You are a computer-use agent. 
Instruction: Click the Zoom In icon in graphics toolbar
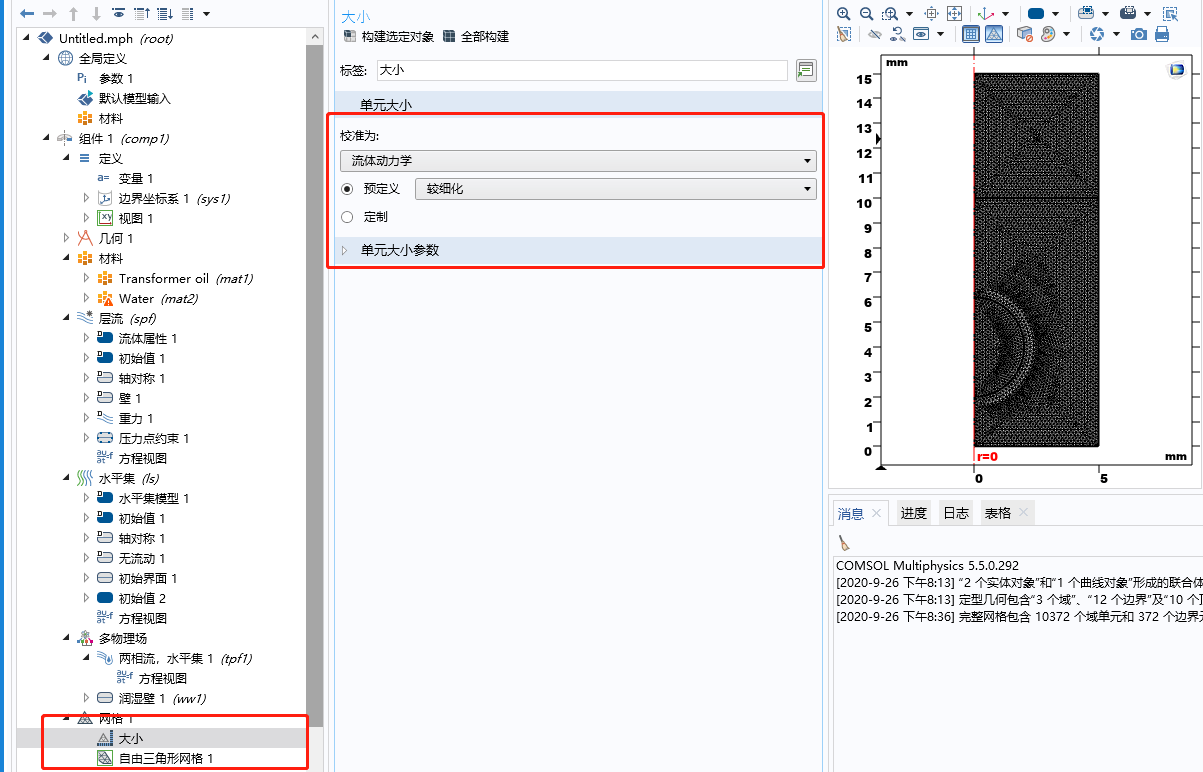coord(843,14)
